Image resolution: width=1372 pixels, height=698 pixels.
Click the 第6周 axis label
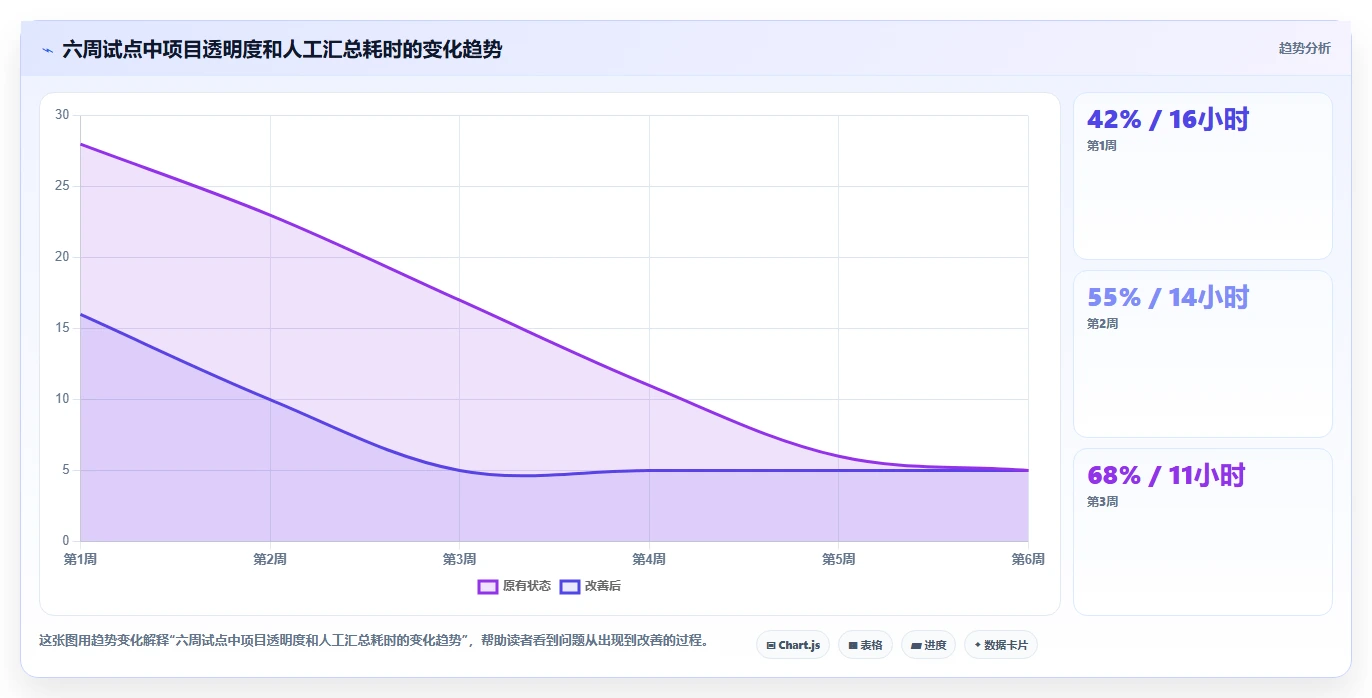coord(1028,559)
